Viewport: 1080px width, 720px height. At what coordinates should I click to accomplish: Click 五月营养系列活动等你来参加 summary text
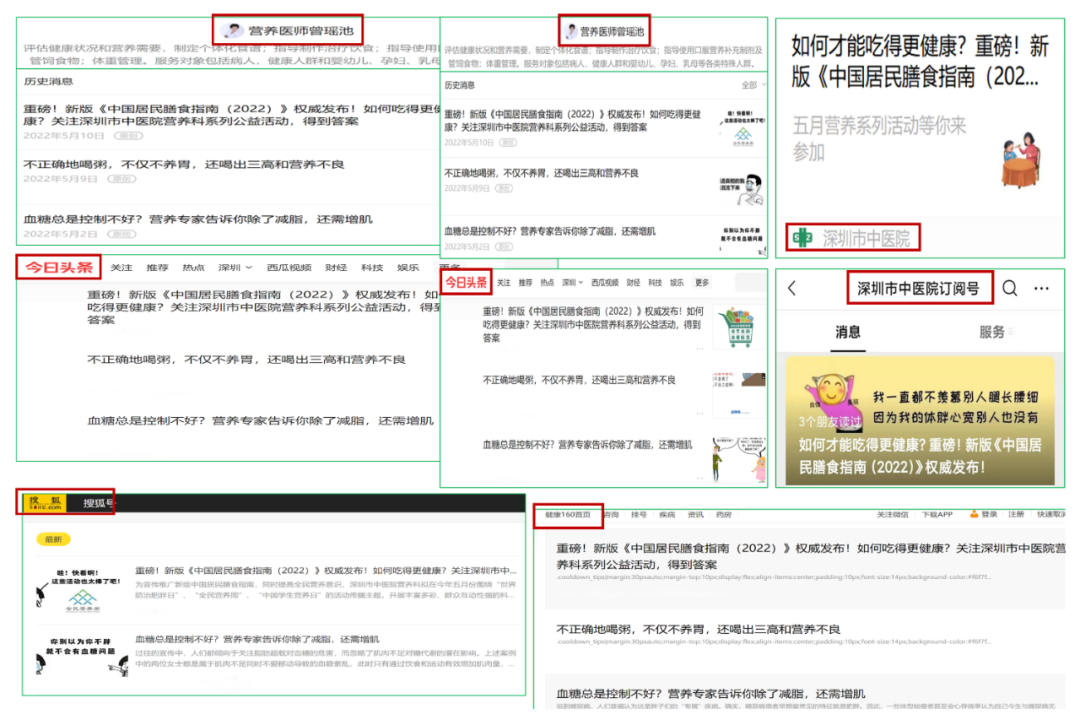point(879,138)
